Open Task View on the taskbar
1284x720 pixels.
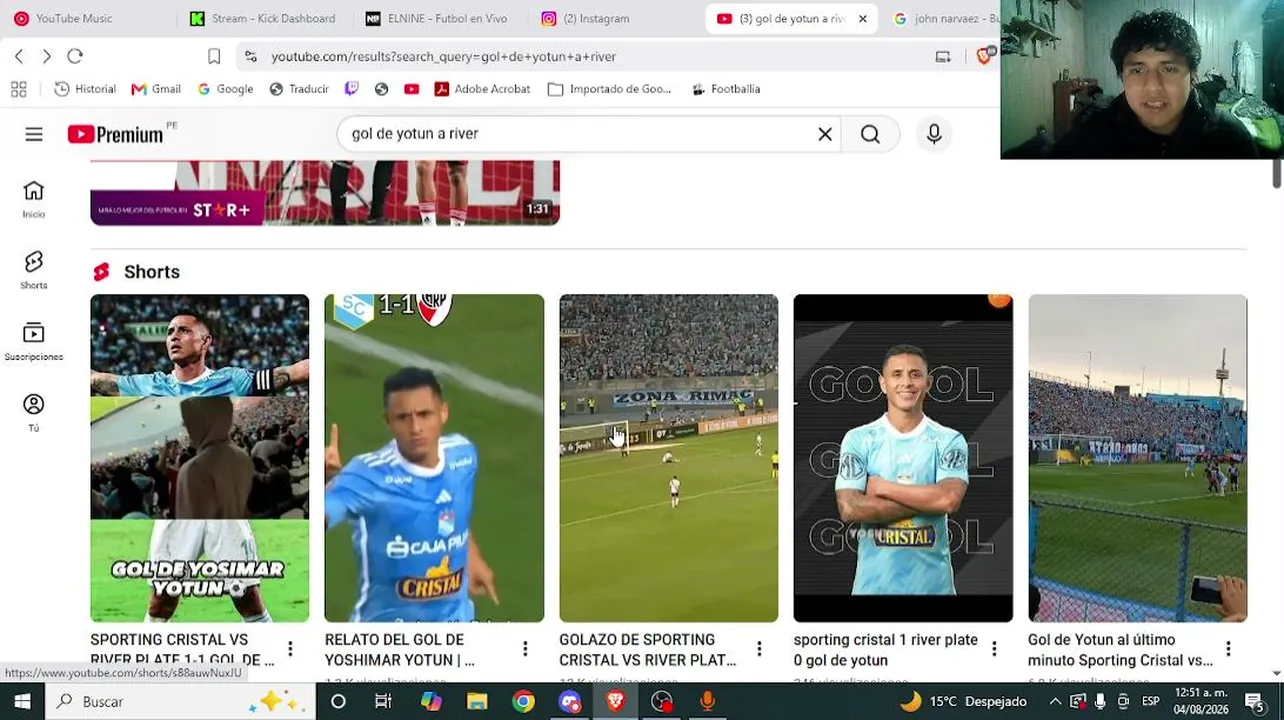tap(383, 702)
